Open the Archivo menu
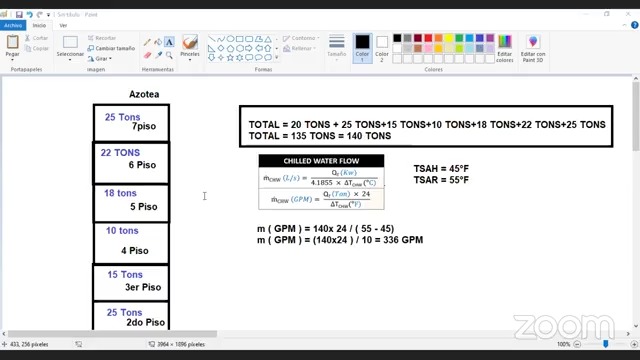 tap(13, 25)
